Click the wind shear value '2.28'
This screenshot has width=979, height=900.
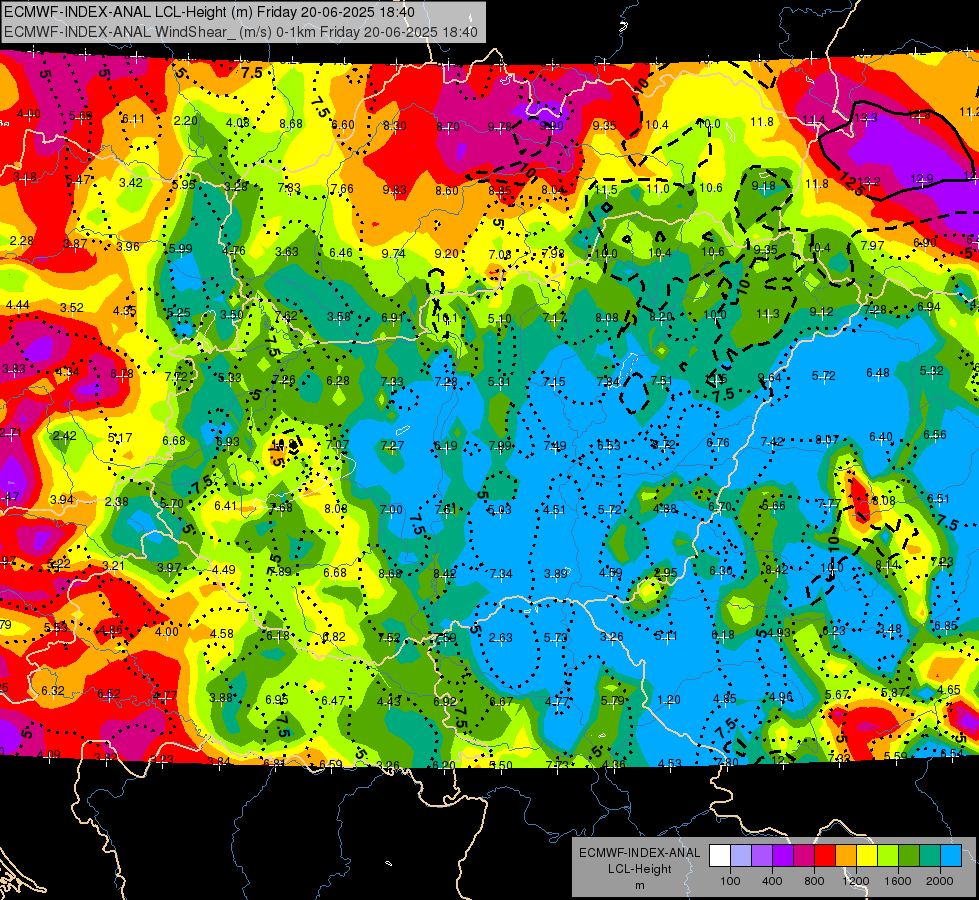pos(22,240)
